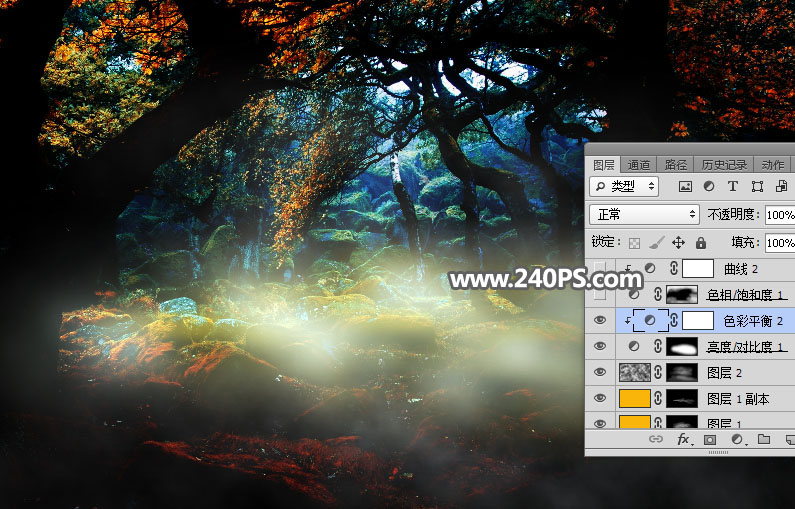The width and height of the screenshot is (795, 509).
Task: Click the lock all padlock icon
Action: tap(701, 243)
